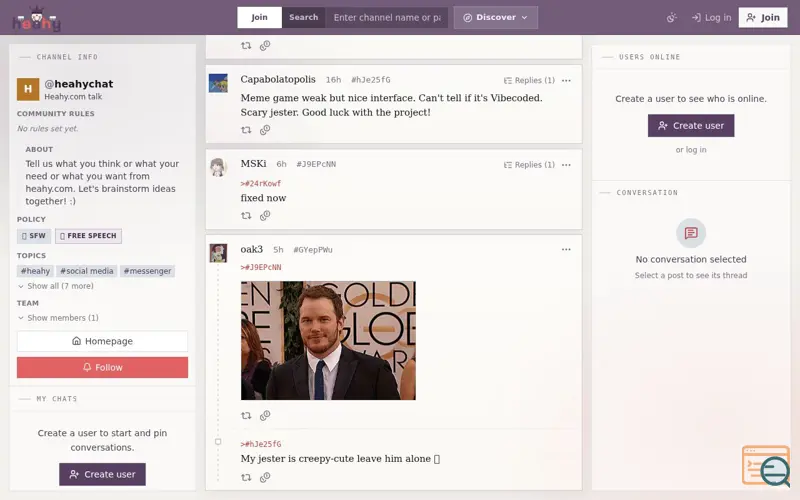
Task: Follow the heahychat channel
Action: (102, 367)
